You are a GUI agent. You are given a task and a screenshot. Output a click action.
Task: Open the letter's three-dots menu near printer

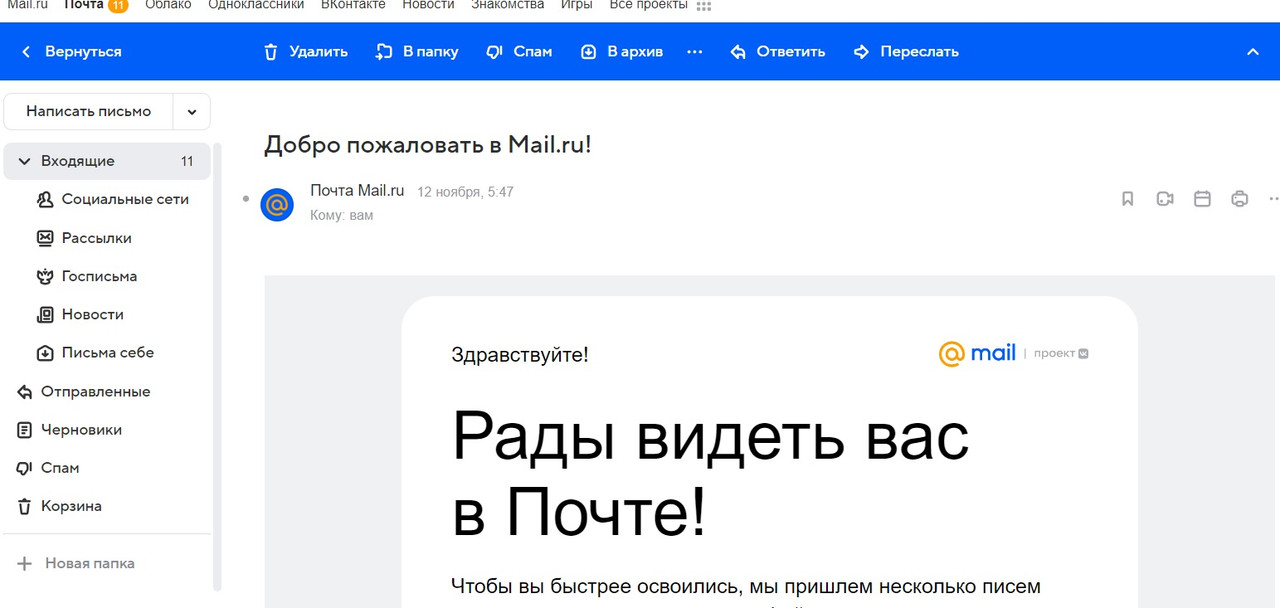point(1273,199)
